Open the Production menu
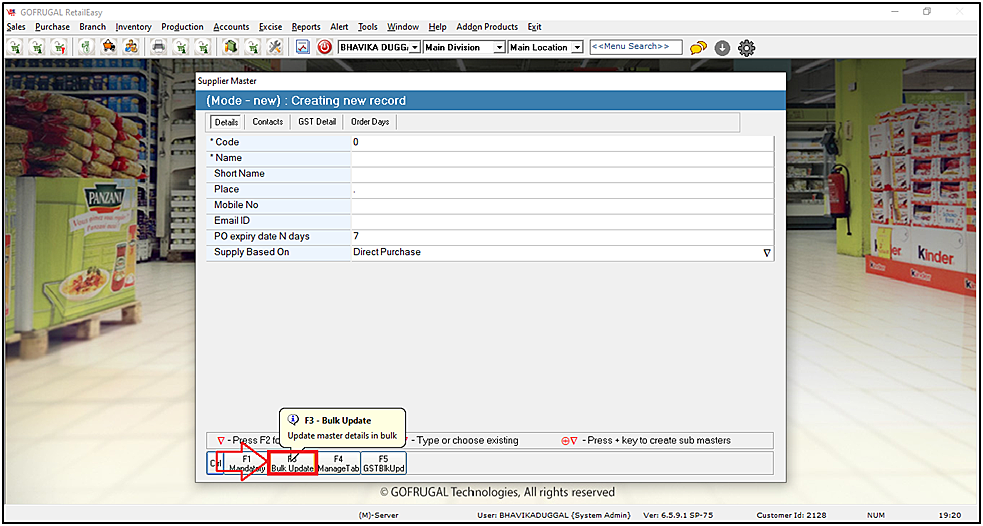Image resolution: width=983 pixels, height=526 pixels. [182, 27]
